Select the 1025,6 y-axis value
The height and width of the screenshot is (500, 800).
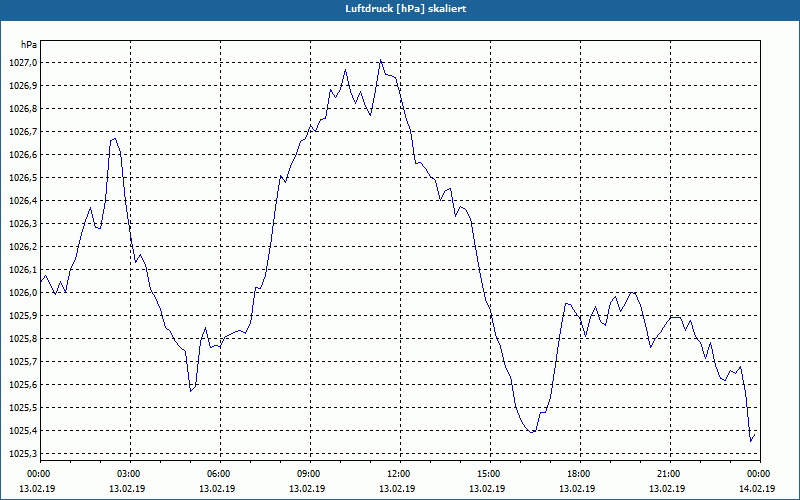tap(23, 385)
